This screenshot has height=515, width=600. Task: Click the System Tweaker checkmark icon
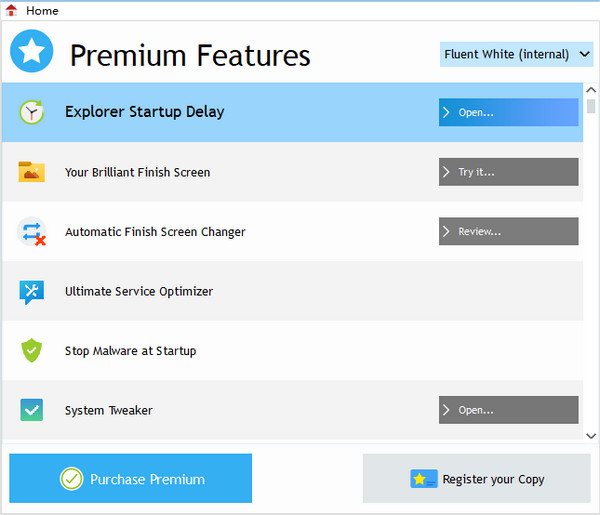(x=31, y=410)
